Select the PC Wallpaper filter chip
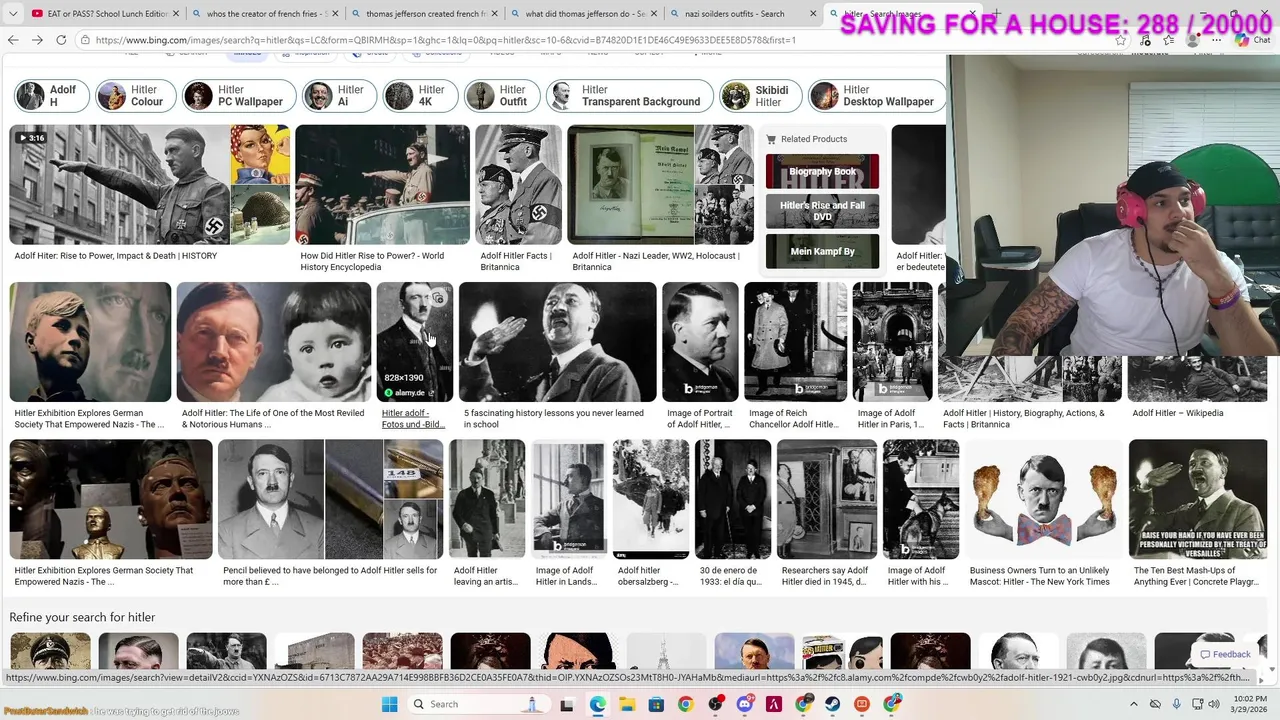The width and height of the screenshot is (1280, 720). 240,96
